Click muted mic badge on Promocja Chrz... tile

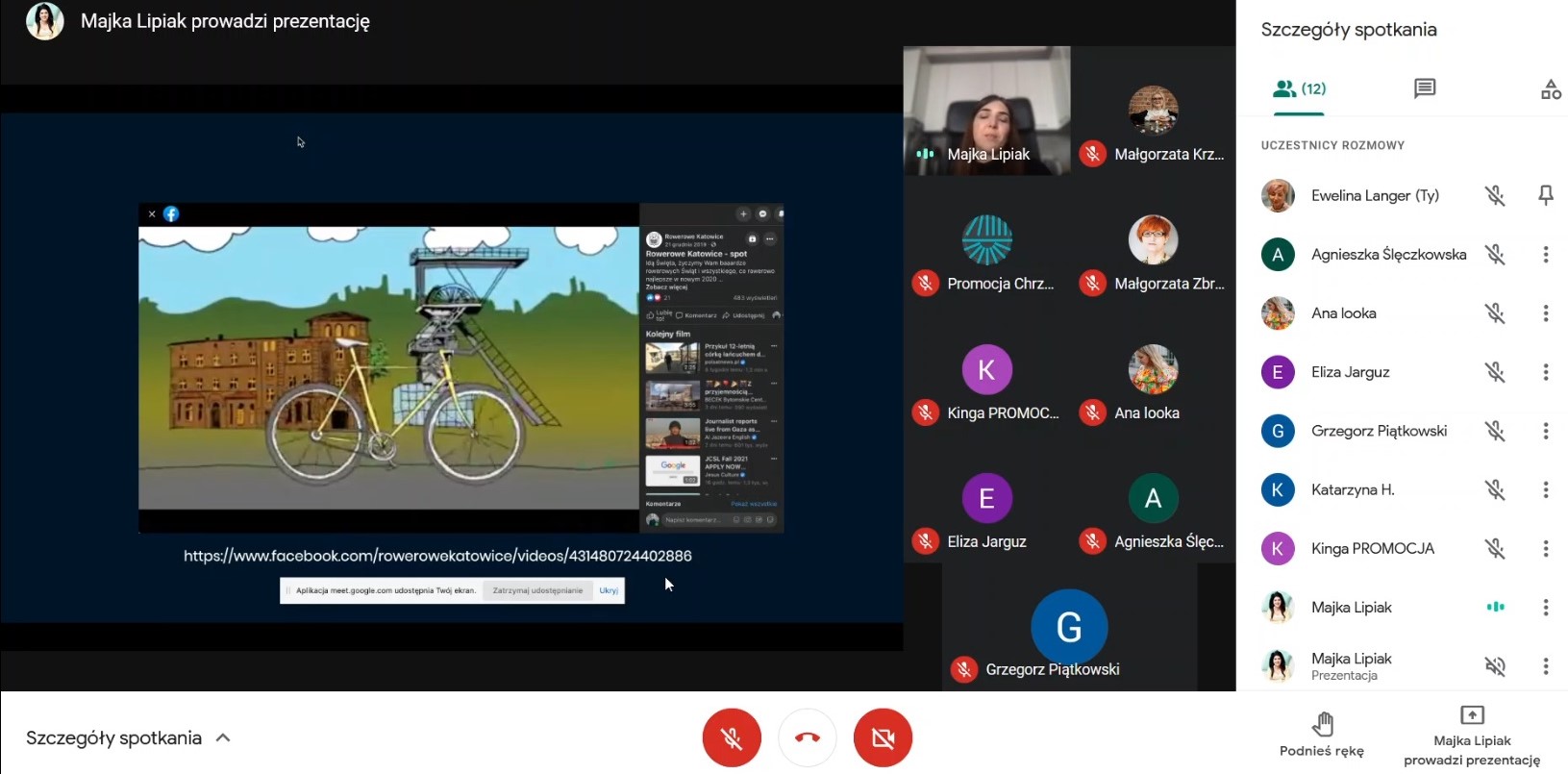[925, 284]
